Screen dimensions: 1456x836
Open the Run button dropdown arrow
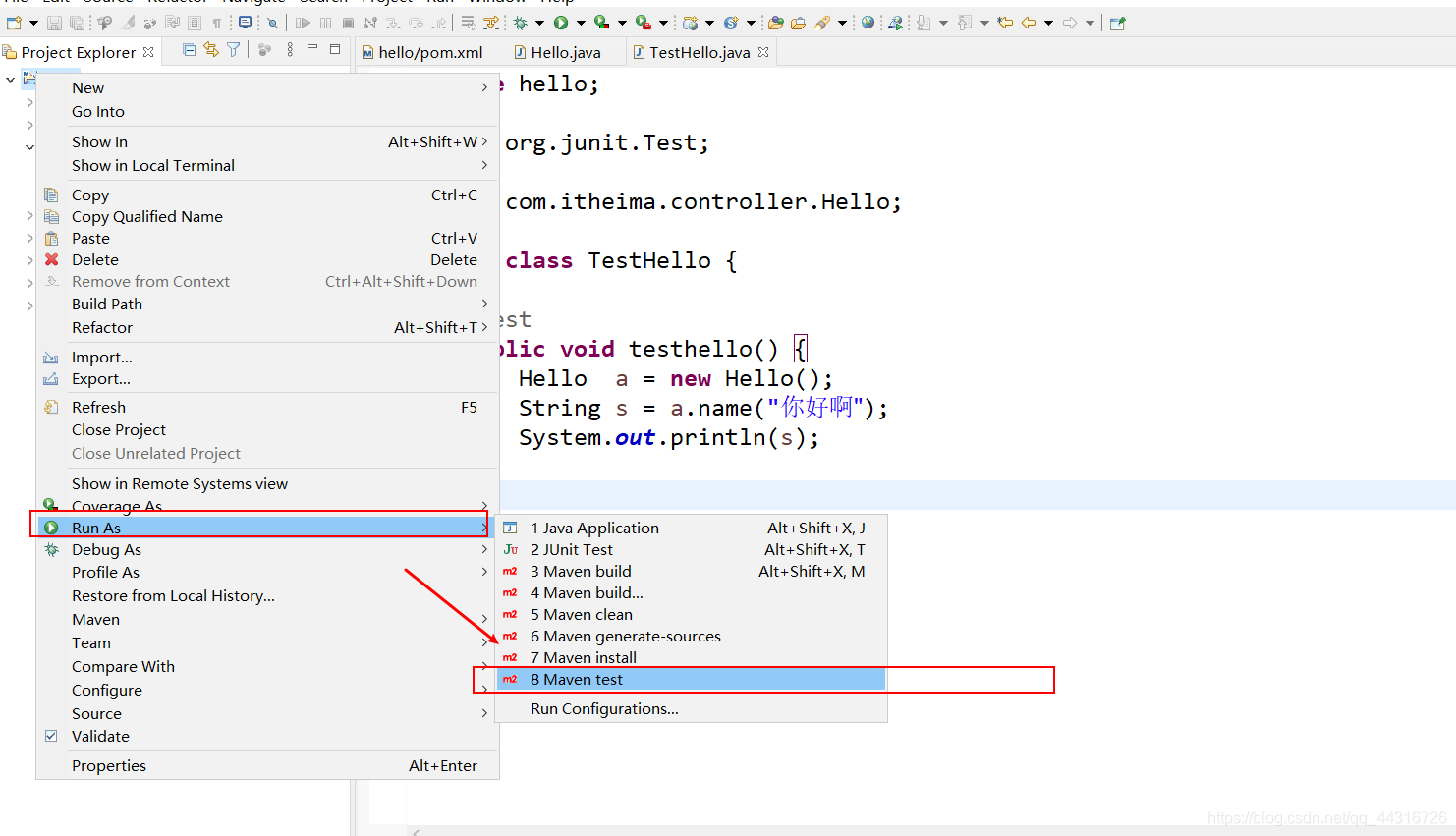(x=581, y=23)
